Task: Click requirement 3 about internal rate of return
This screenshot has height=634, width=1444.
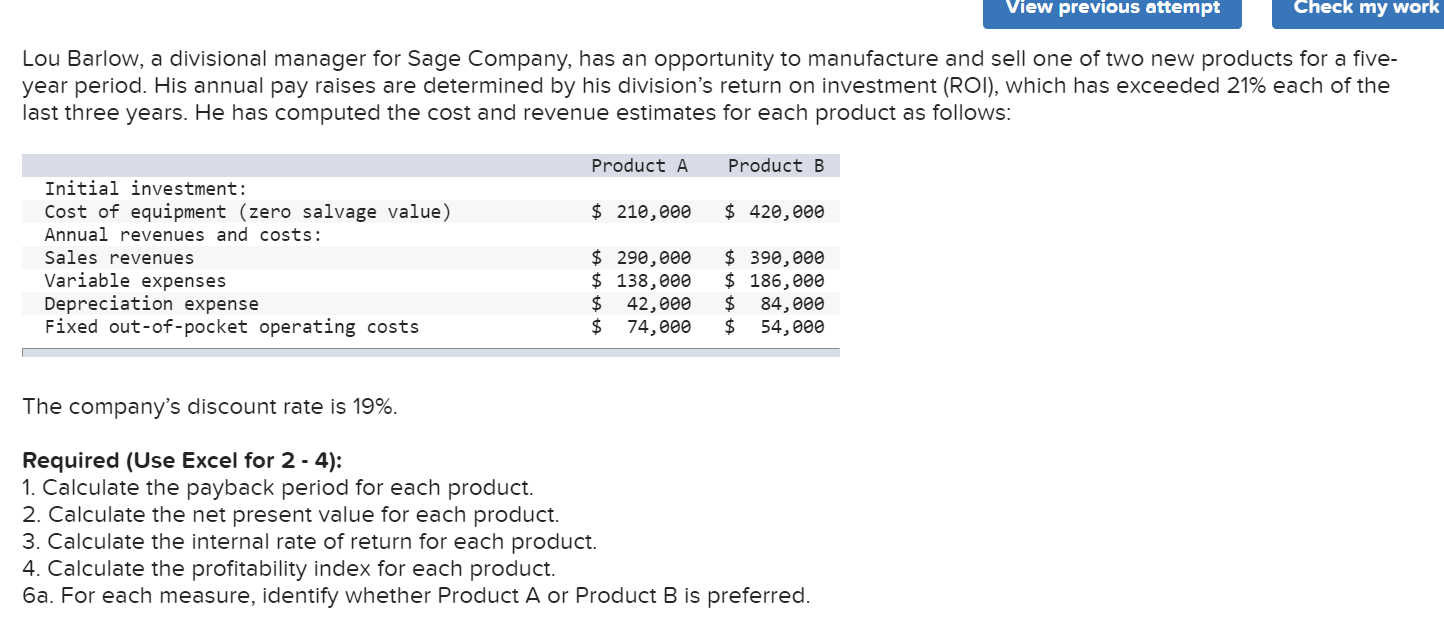Action: pyautogui.click(x=310, y=542)
